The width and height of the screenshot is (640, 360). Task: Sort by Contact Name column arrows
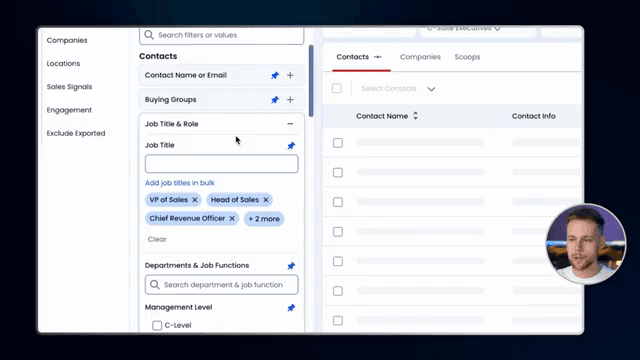pos(416,116)
